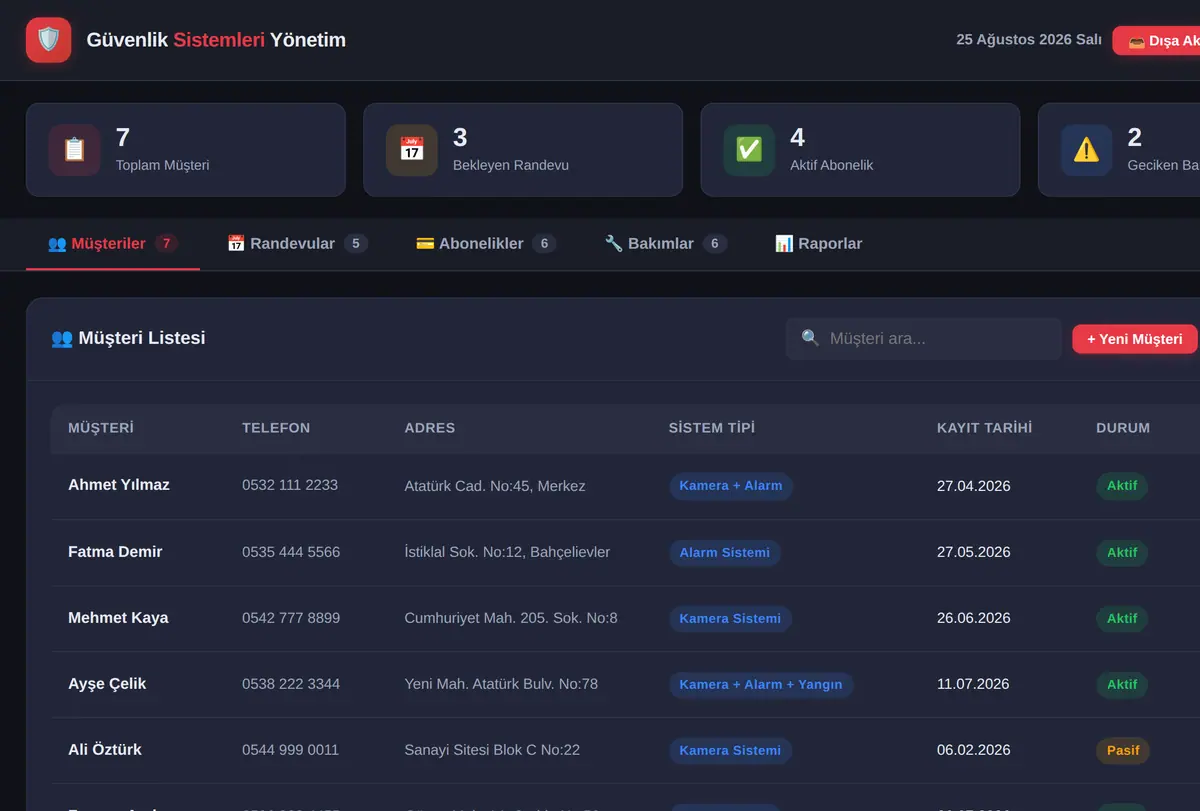Click address Sanayi Sitesi Blok C No:22
The image size is (1200, 811).
tap(492, 750)
